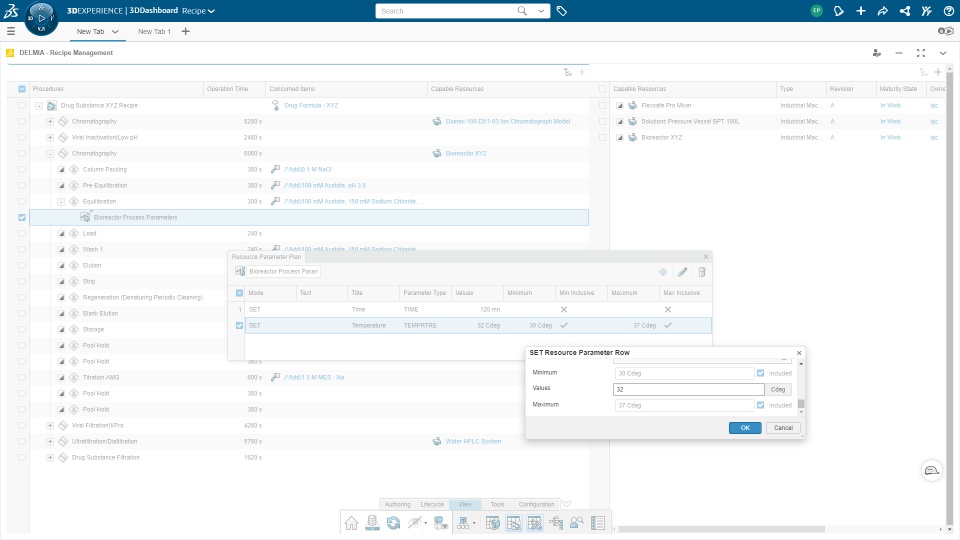Click the magnifier search icon in search box

coord(522,11)
